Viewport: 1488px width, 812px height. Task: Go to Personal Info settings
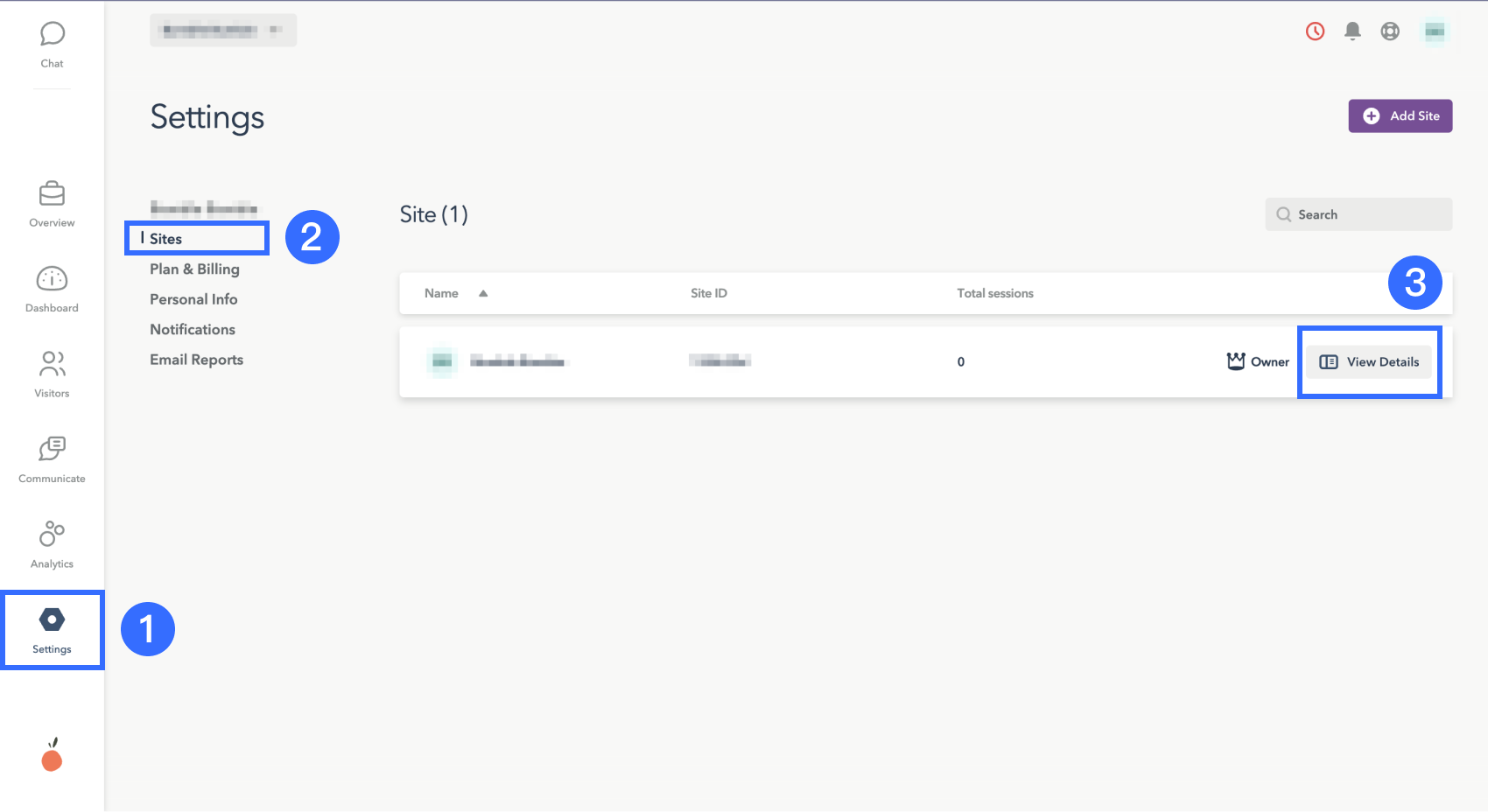point(193,299)
